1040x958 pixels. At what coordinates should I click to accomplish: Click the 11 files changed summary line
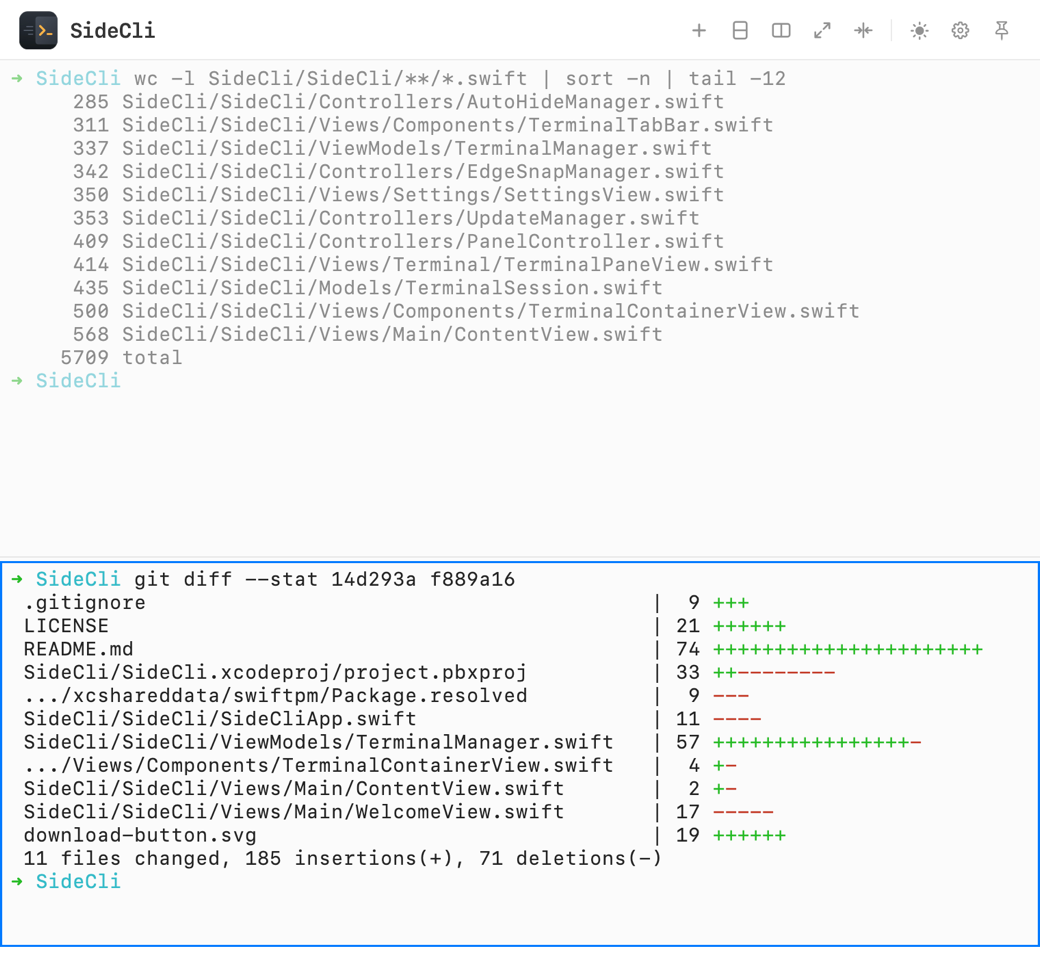(x=343, y=858)
